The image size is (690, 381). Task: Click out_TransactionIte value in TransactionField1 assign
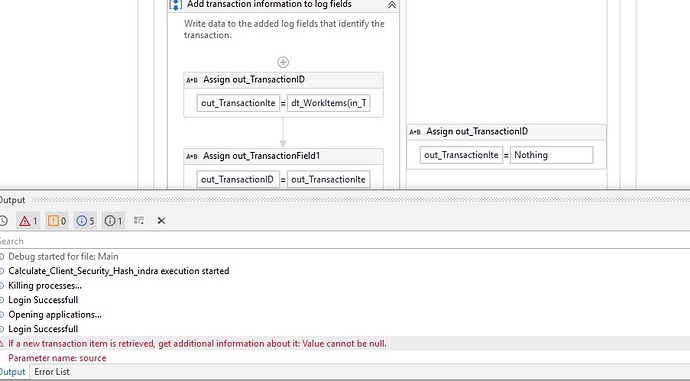(329, 180)
